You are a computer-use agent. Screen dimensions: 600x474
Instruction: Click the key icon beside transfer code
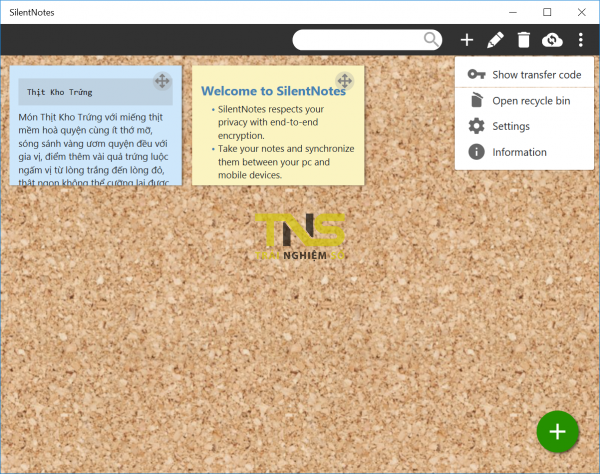click(x=476, y=74)
